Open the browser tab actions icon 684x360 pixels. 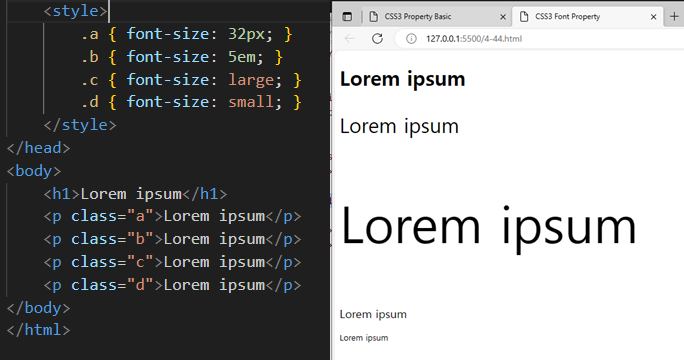347,17
